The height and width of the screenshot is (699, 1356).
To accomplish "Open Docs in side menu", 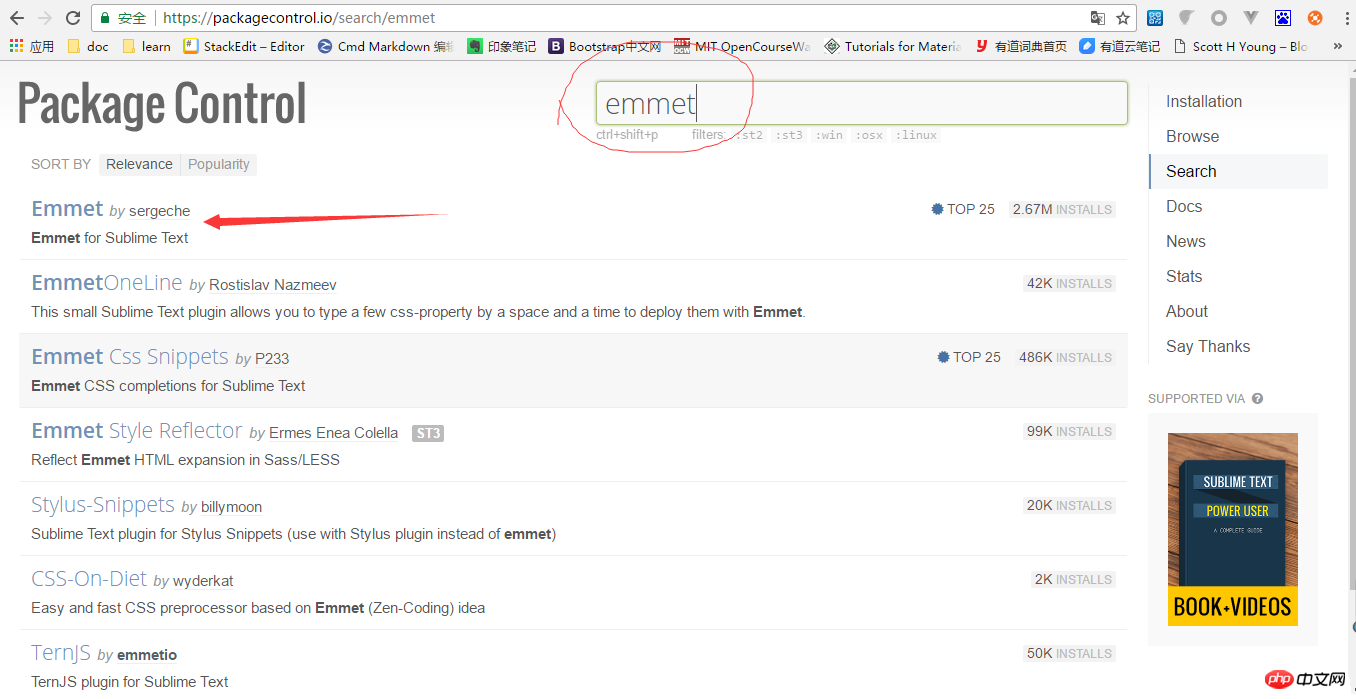I will [x=1184, y=206].
